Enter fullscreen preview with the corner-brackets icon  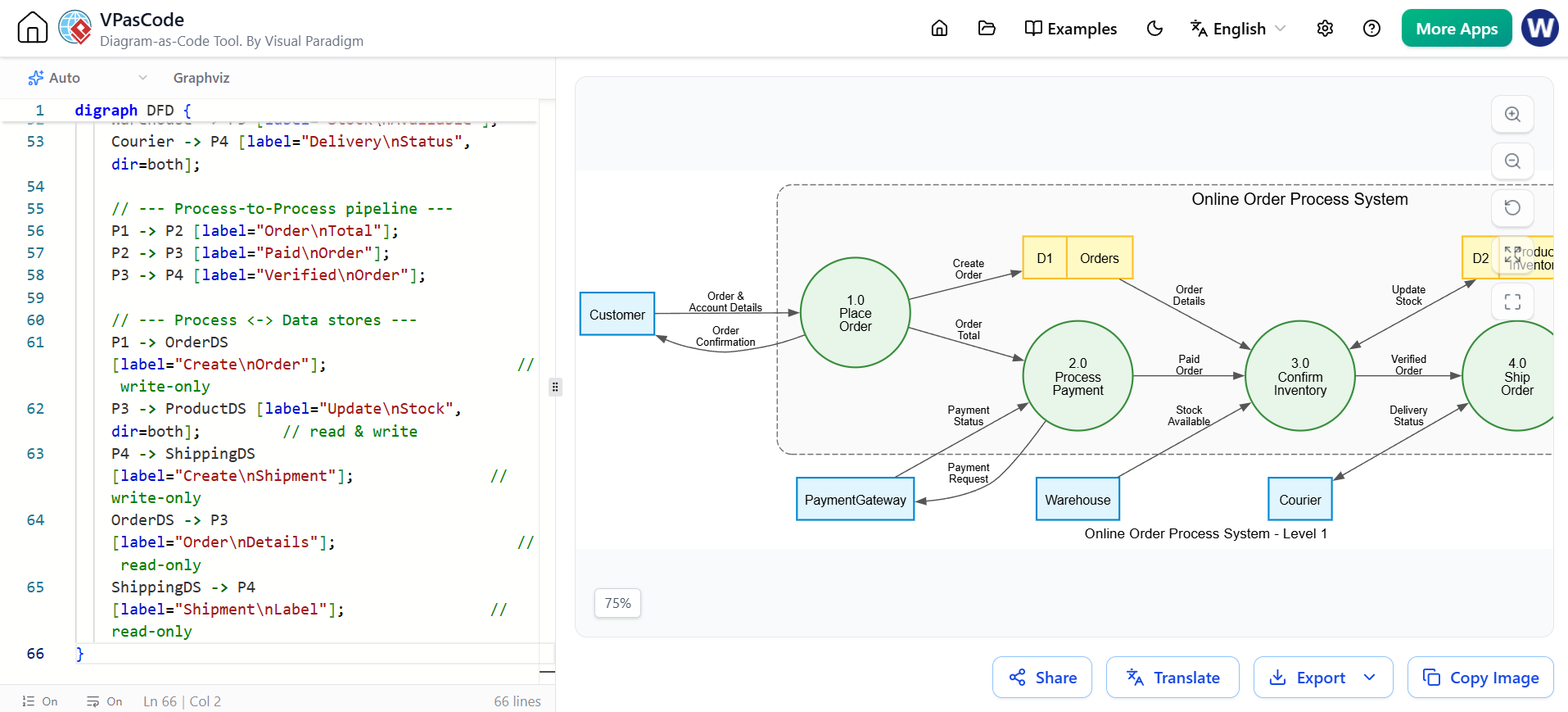tap(1512, 302)
